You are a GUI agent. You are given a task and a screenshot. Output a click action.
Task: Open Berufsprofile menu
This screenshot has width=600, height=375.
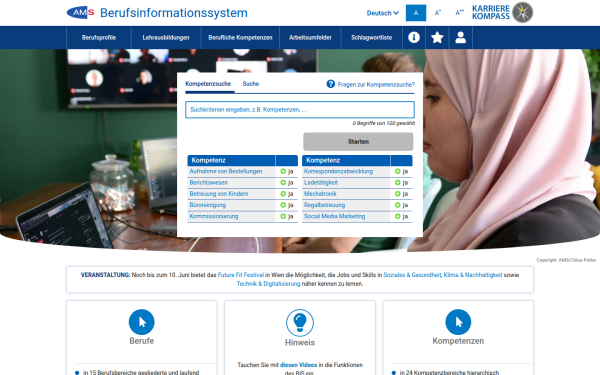(99, 38)
